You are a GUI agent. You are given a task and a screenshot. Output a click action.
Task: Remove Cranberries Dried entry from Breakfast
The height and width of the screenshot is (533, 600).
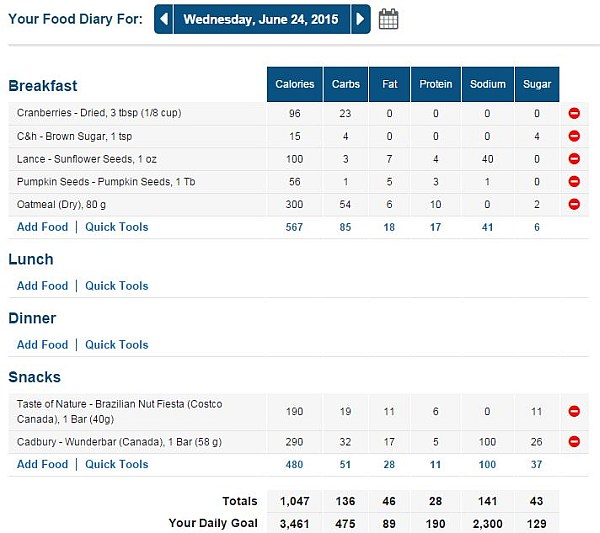574,114
